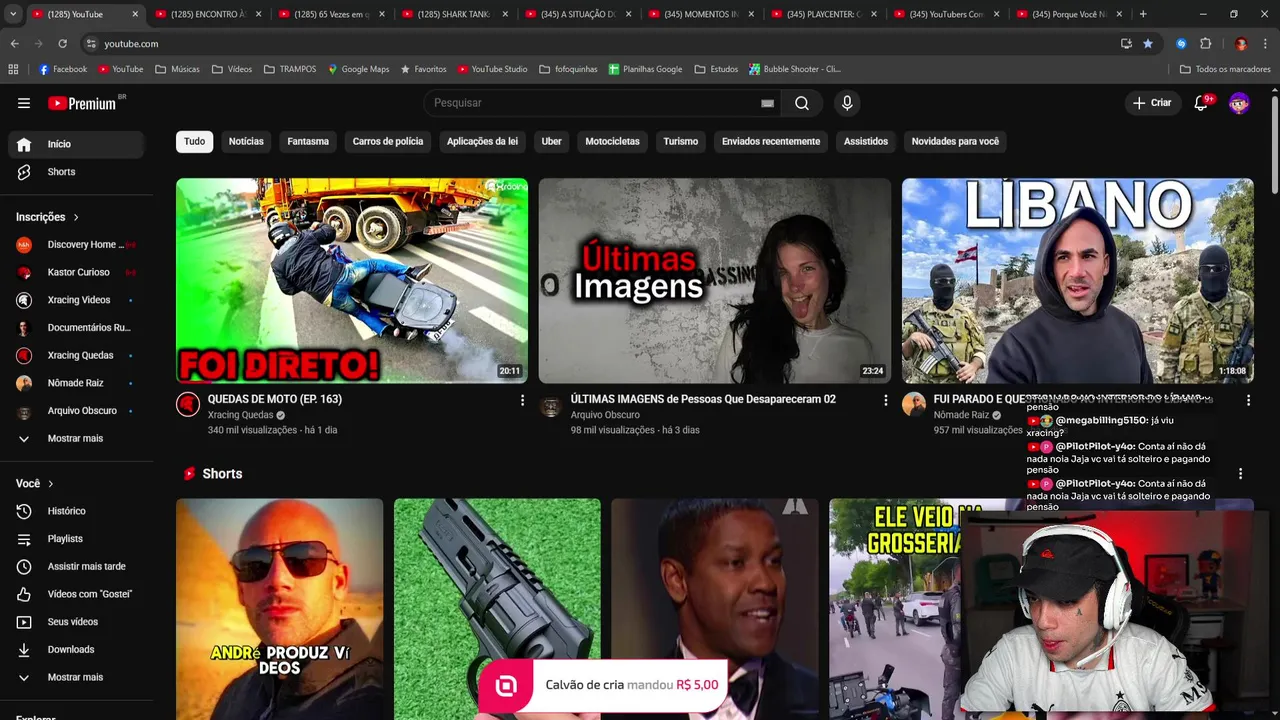This screenshot has width=1280, height=720.
Task: Open Histórico in the sidebar
Action: point(76,511)
